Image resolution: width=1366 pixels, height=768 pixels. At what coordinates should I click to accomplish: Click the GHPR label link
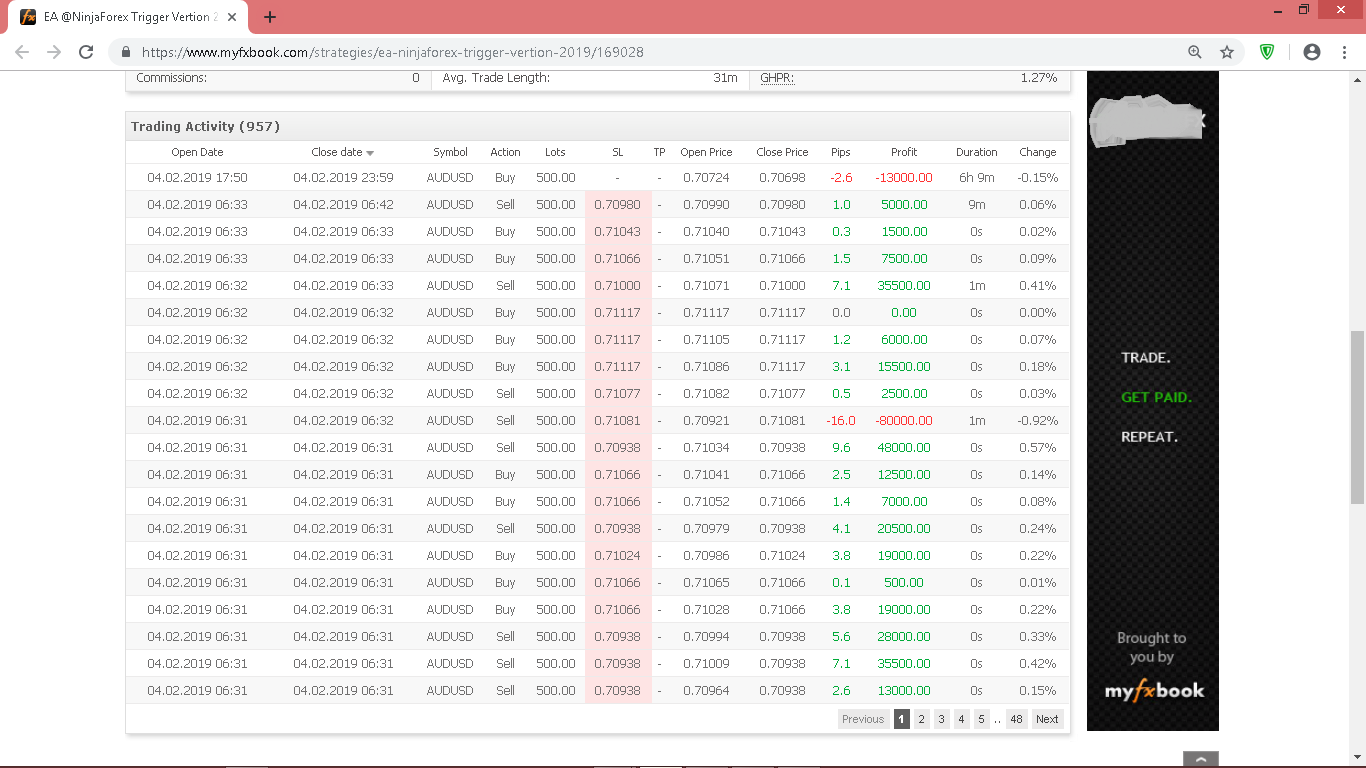(777, 78)
